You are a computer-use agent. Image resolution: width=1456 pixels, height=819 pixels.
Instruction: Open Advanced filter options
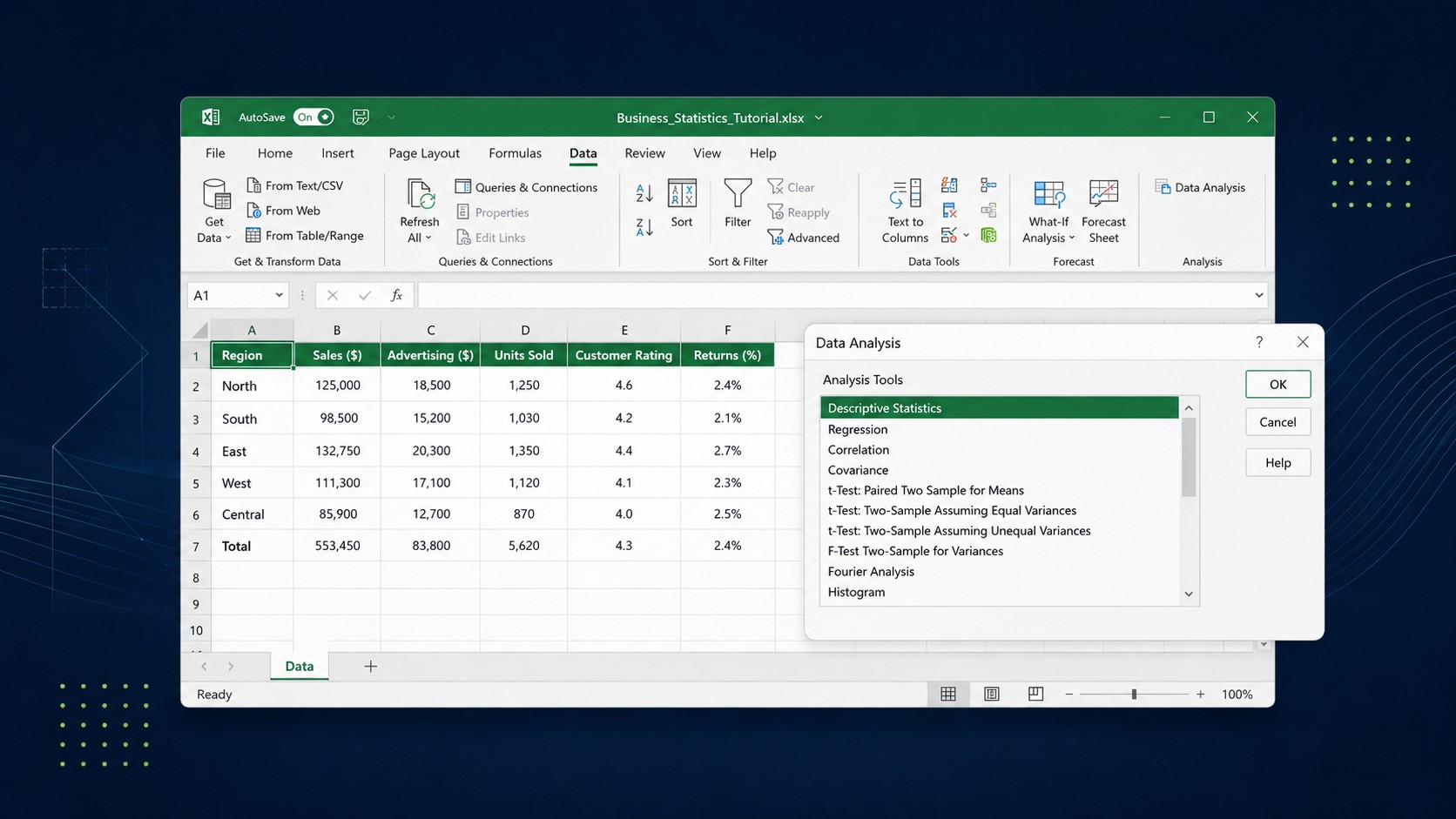804,238
